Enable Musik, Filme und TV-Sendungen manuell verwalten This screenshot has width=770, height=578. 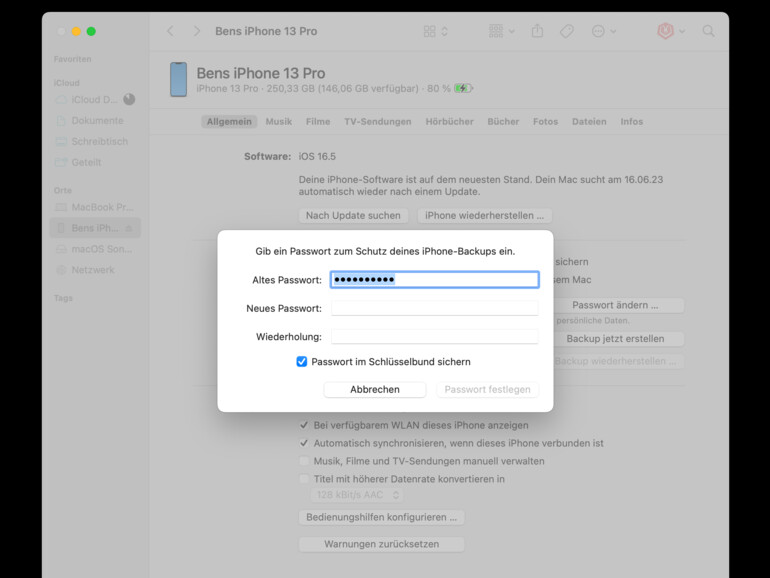[304, 461]
